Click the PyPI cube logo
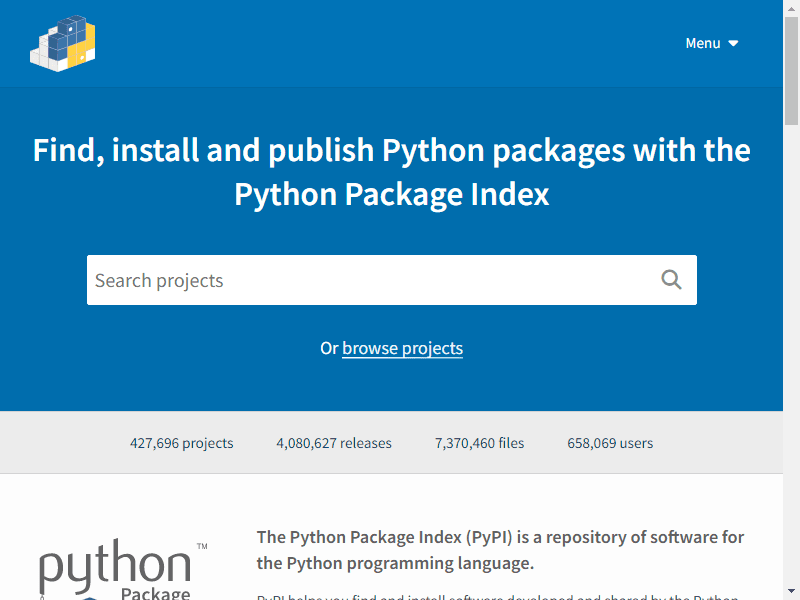 63,43
